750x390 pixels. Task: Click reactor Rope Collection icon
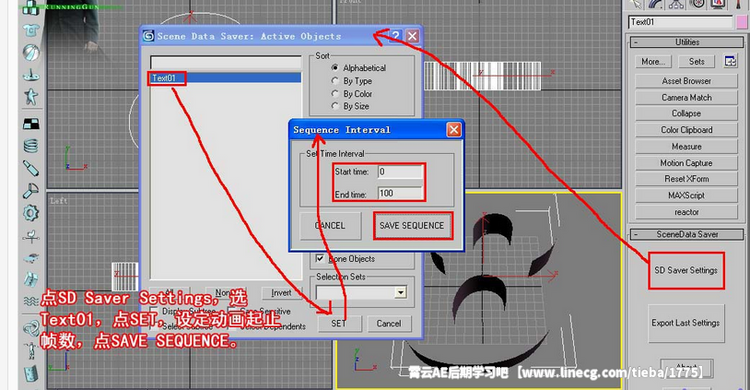(31, 75)
